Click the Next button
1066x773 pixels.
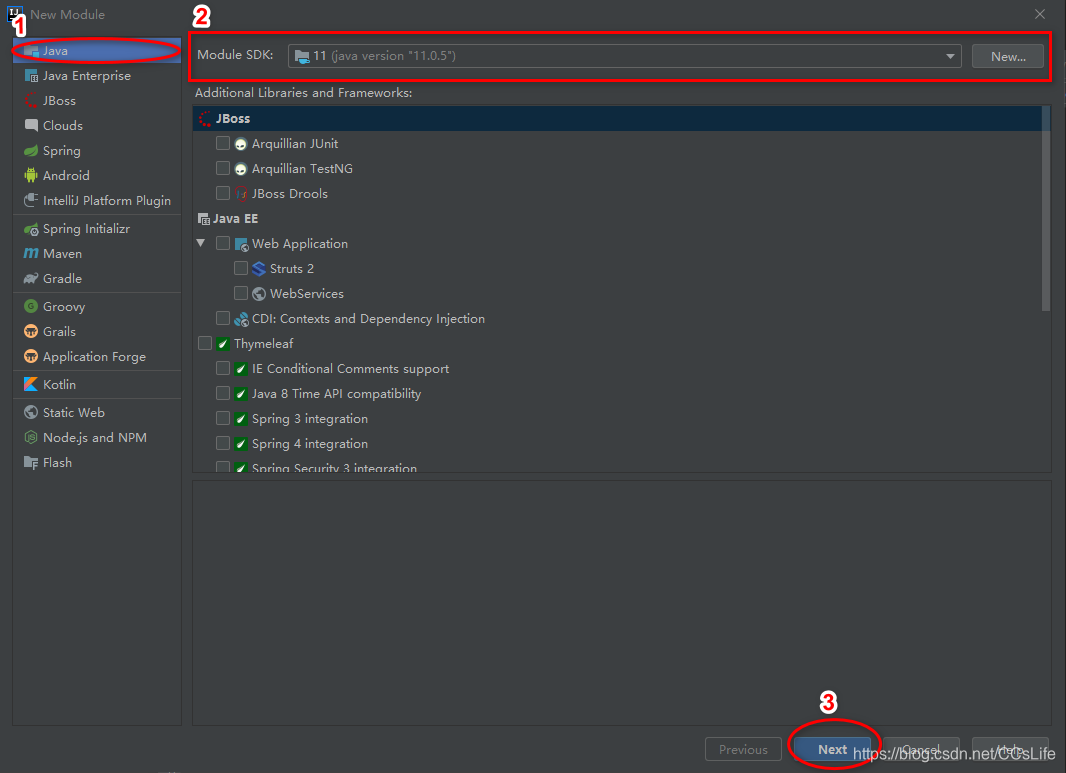(x=832, y=749)
